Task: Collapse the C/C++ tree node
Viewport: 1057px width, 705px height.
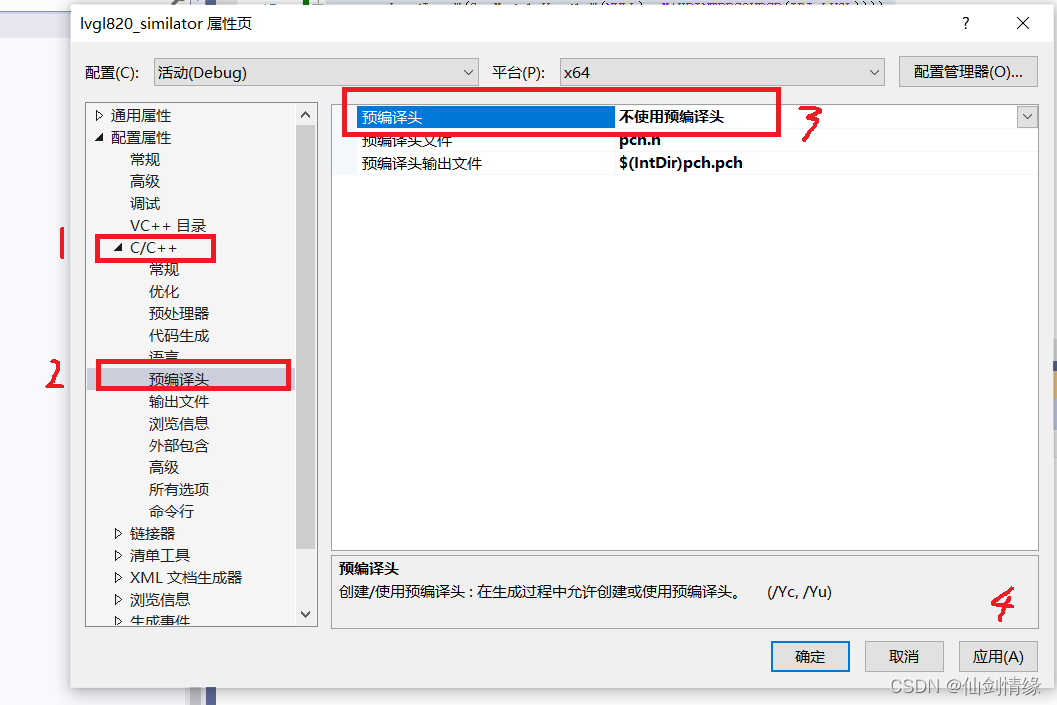Action: (118, 247)
